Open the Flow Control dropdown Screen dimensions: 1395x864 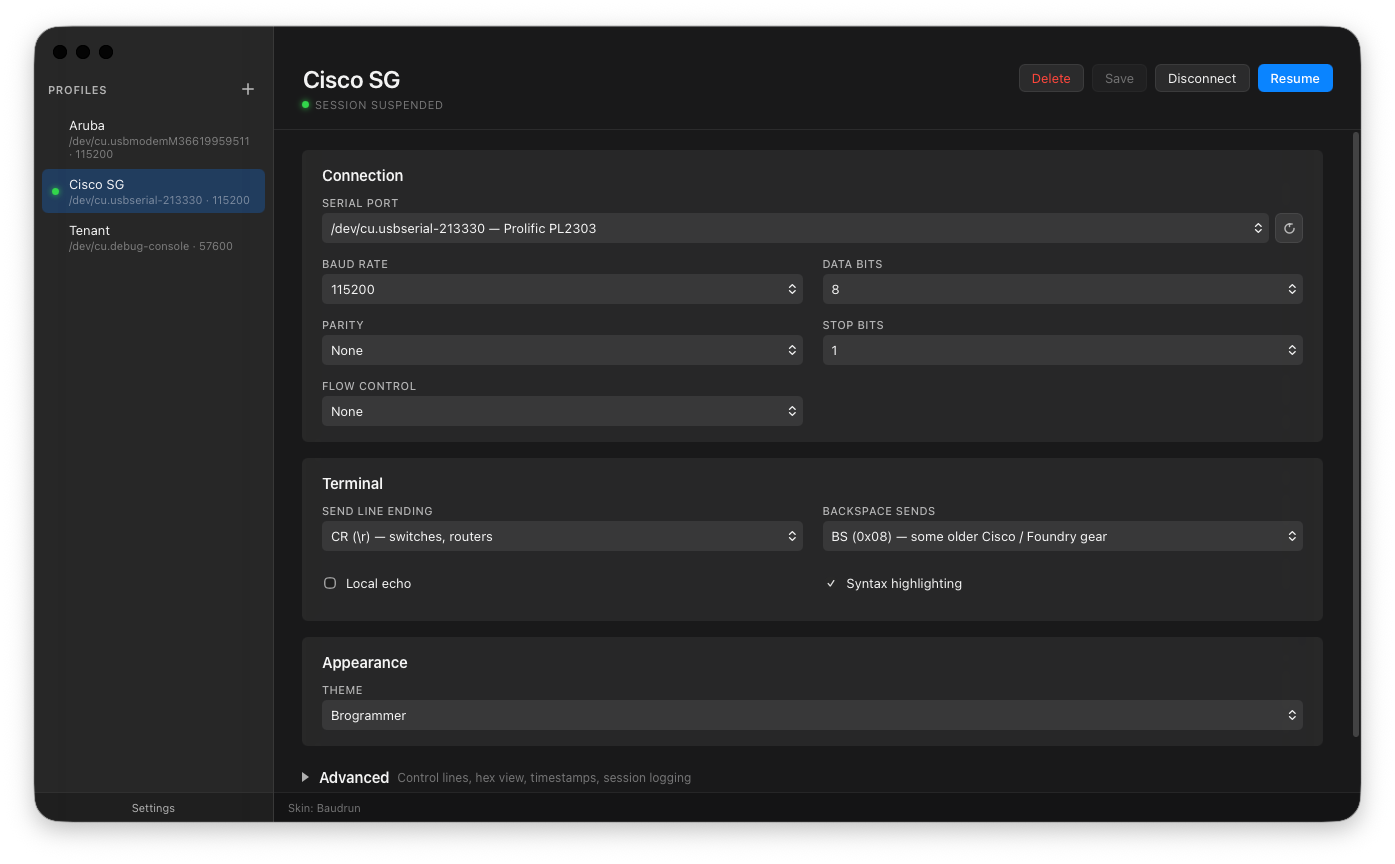coord(562,411)
